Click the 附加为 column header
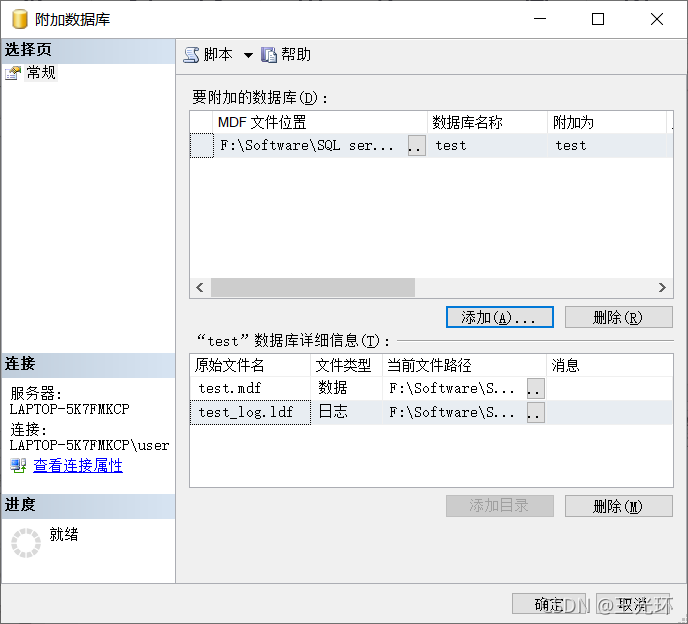This screenshot has height=624, width=688. [x=607, y=122]
